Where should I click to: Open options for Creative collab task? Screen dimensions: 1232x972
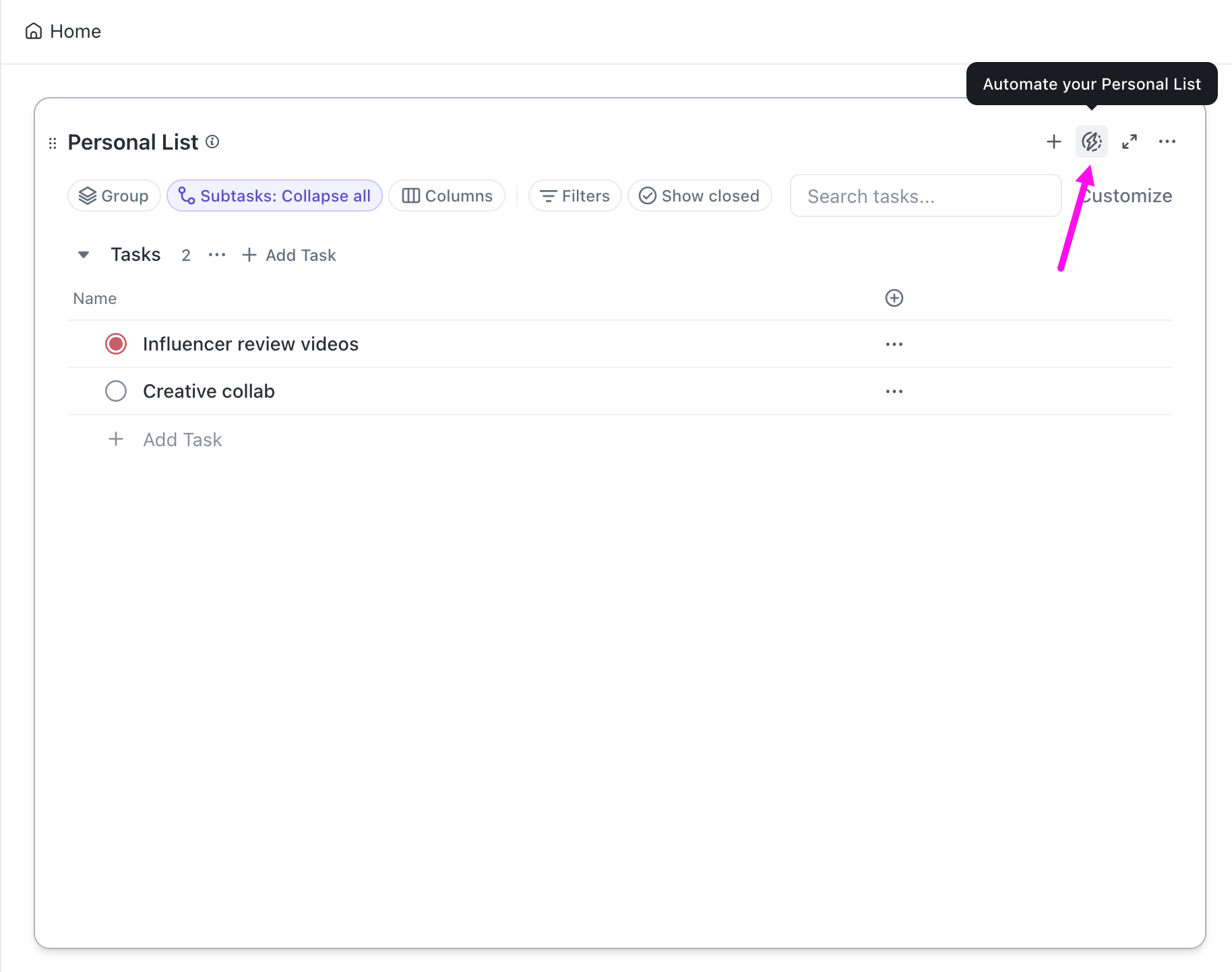tap(894, 392)
